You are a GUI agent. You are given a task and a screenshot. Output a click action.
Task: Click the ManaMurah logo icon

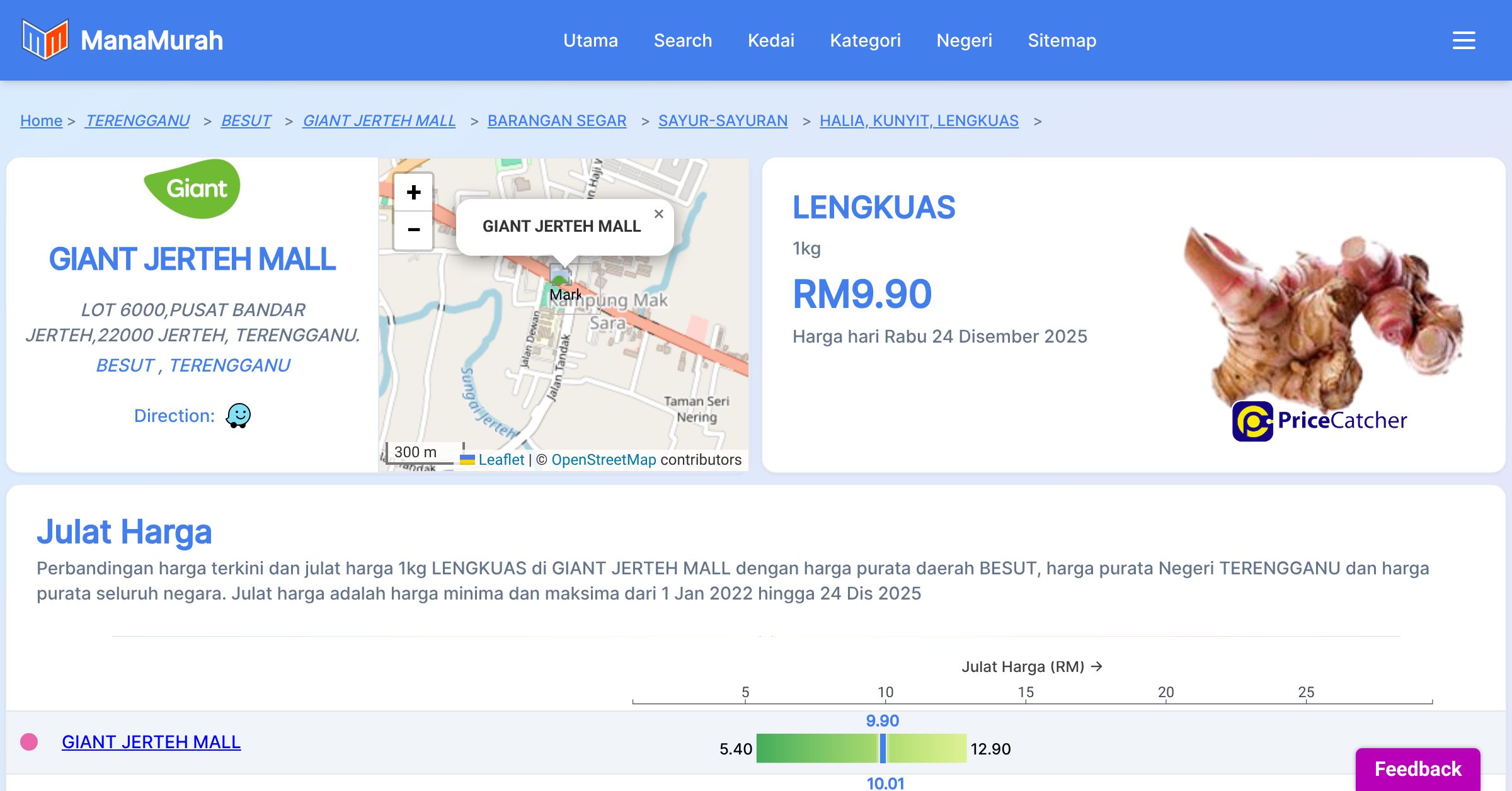(44, 40)
